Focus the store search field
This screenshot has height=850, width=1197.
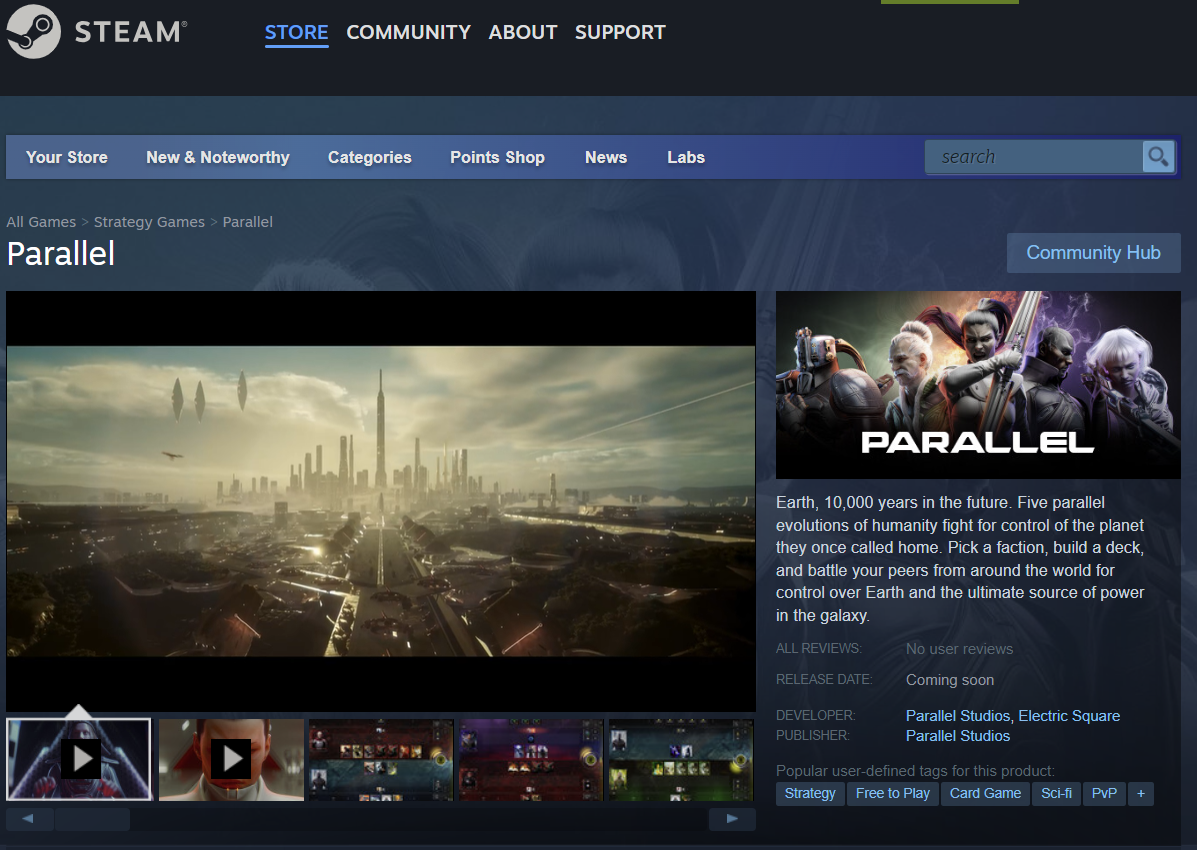[1034, 157]
